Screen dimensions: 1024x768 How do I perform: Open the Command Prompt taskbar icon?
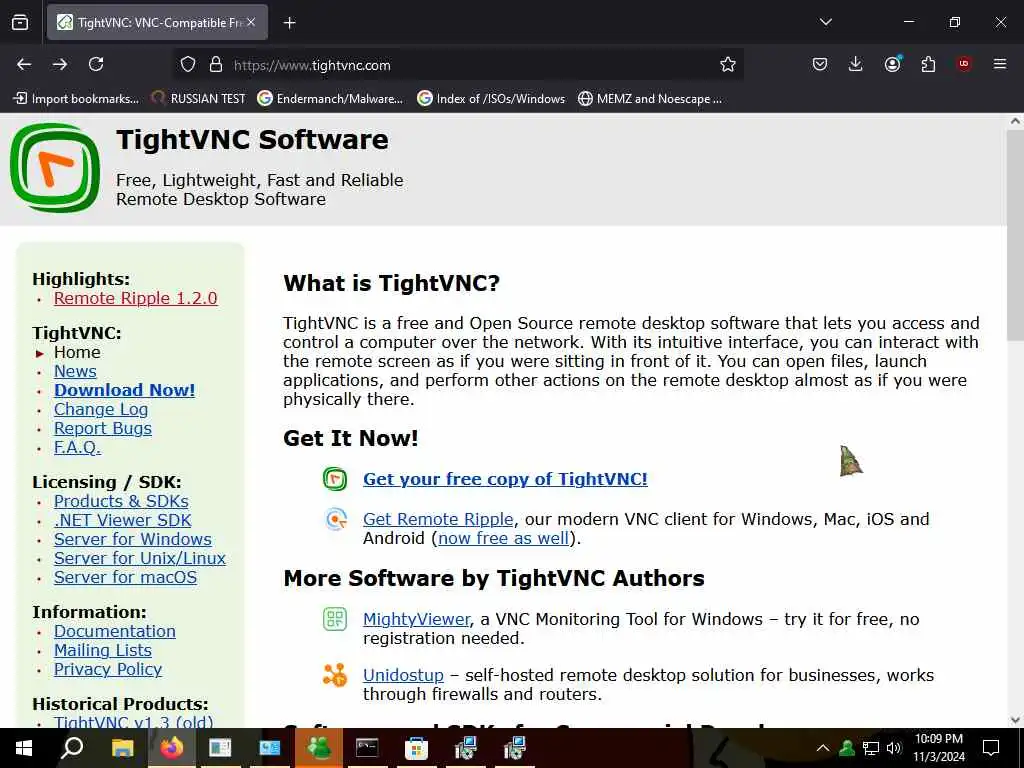[367, 748]
